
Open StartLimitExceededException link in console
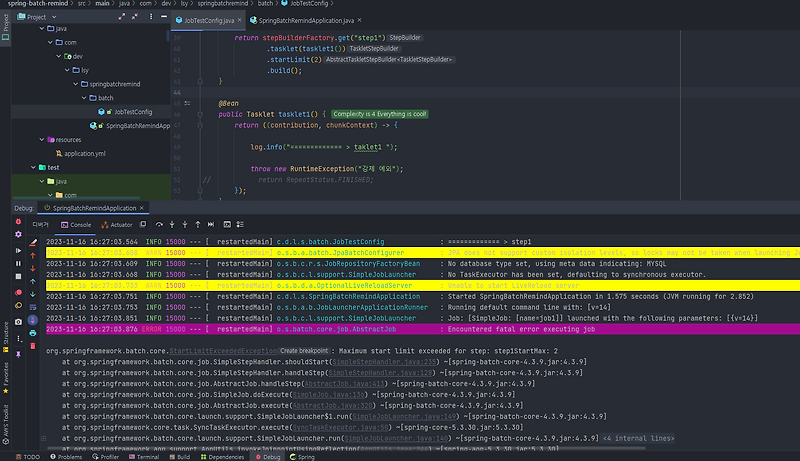223,351
